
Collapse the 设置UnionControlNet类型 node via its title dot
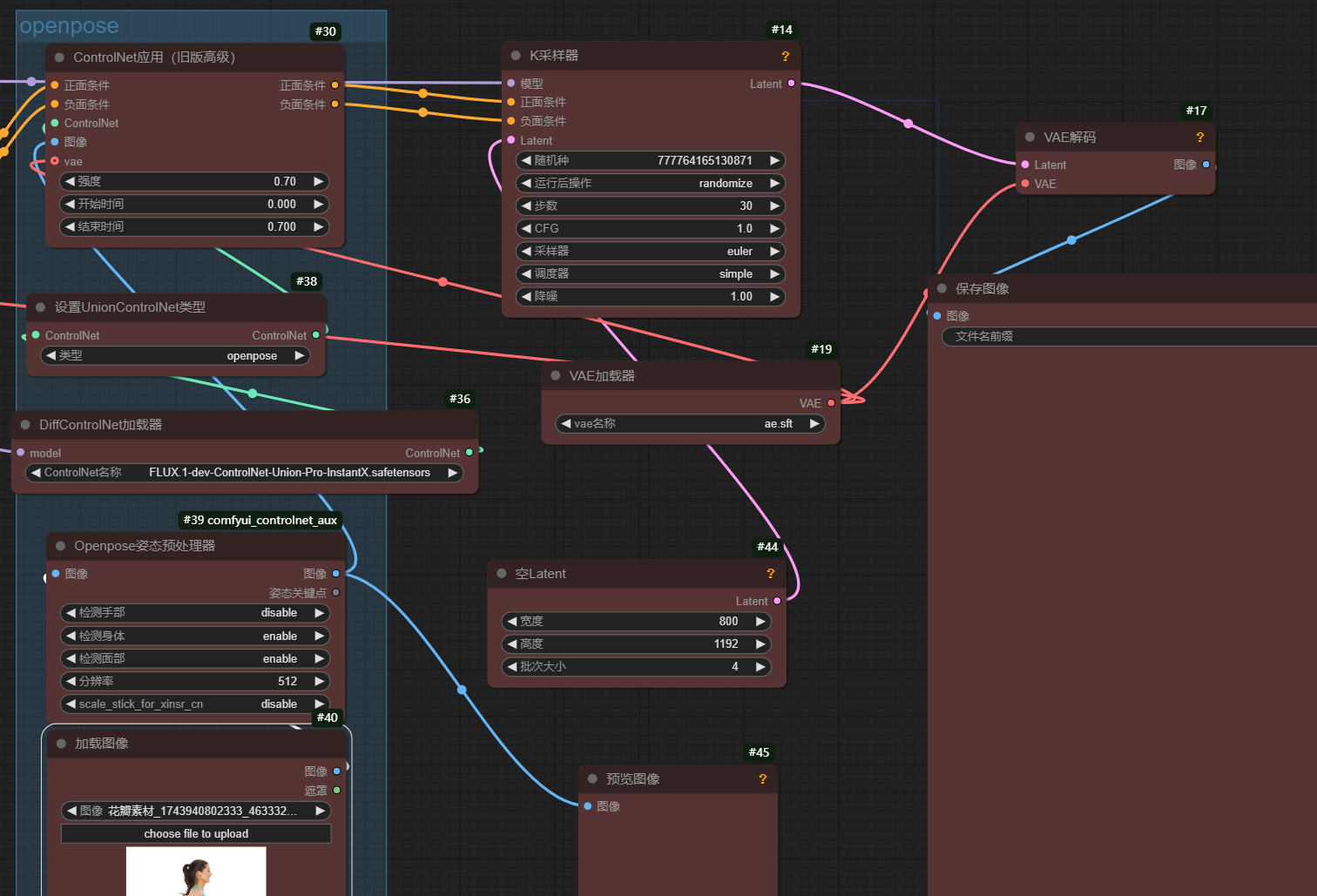coord(41,307)
